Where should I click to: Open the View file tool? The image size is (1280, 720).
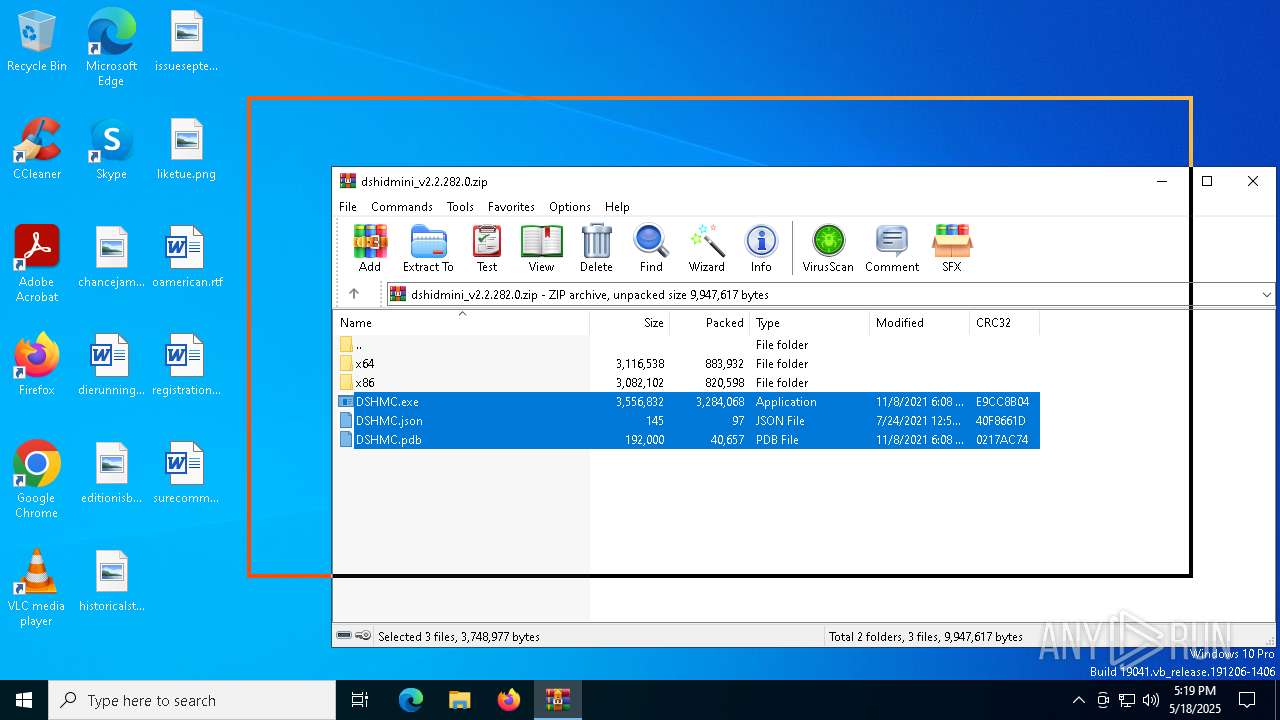(541, 248)
